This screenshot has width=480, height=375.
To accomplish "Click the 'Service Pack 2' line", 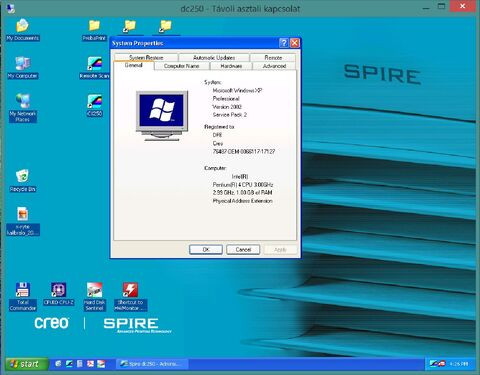I will pyautogui.click(x=230, y=115).
